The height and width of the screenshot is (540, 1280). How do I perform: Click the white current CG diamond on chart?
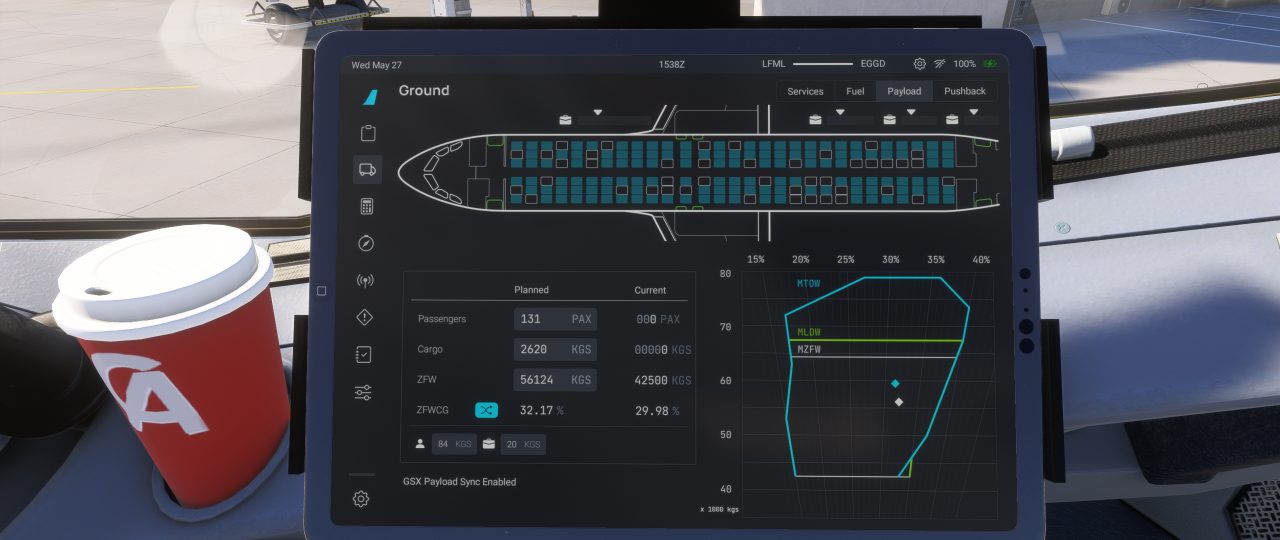click(x=899, y=402)
